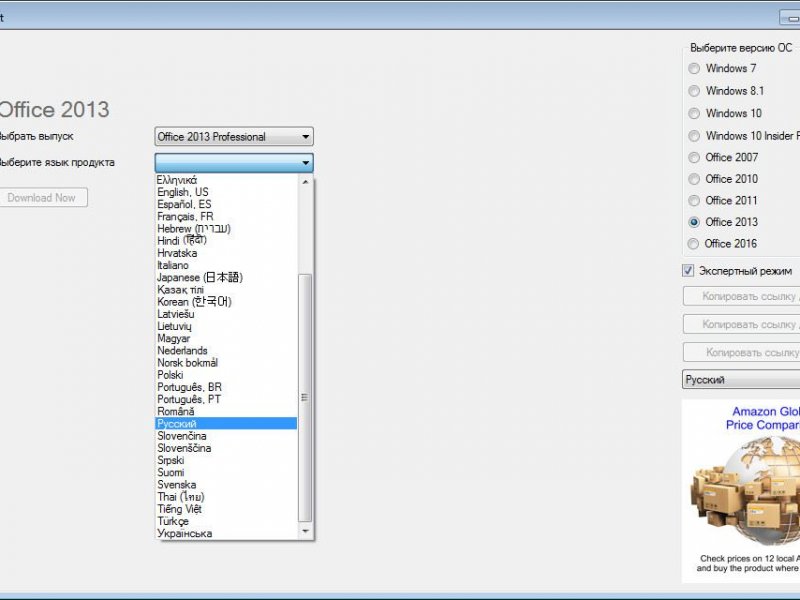Screen dimensions: 800x600
Task: Choose Français, FR from the list
Action: (226, 216)
